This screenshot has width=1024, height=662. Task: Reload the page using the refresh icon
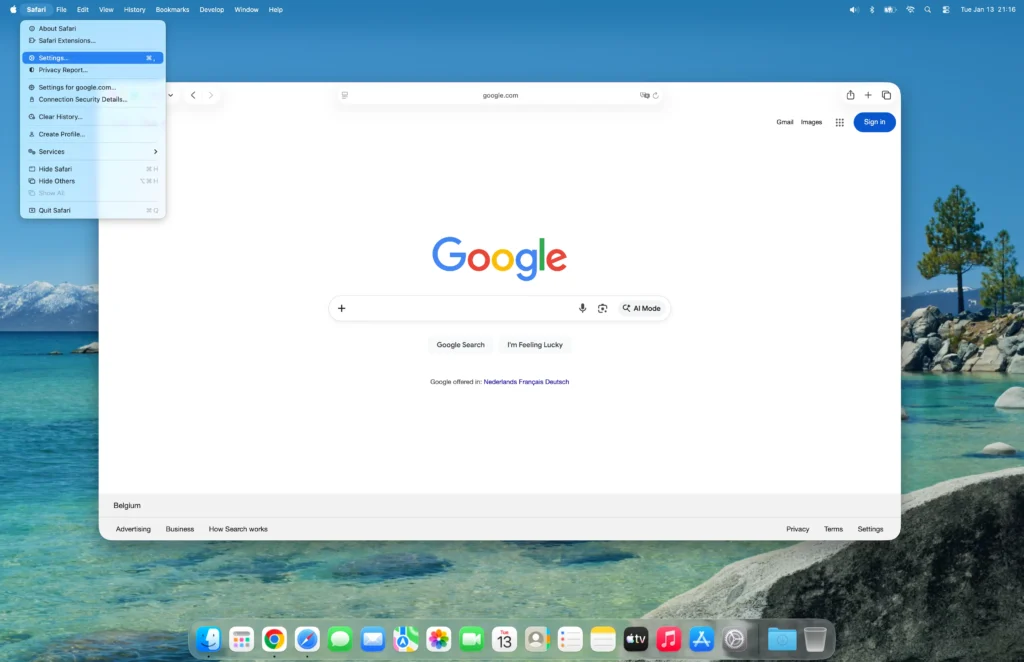click(x=657, y=95)
